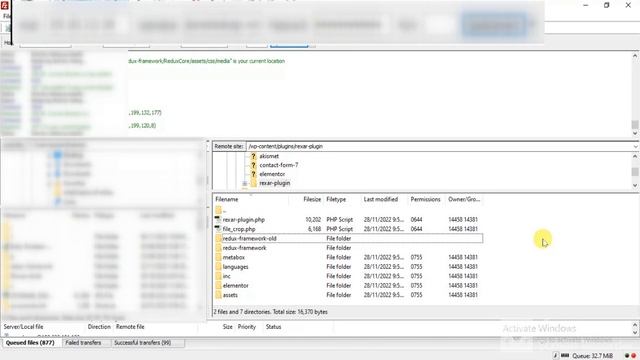Select contact-form-7 in the remote tree
This screenshot has width=640, height=360.
coord(279,165)
